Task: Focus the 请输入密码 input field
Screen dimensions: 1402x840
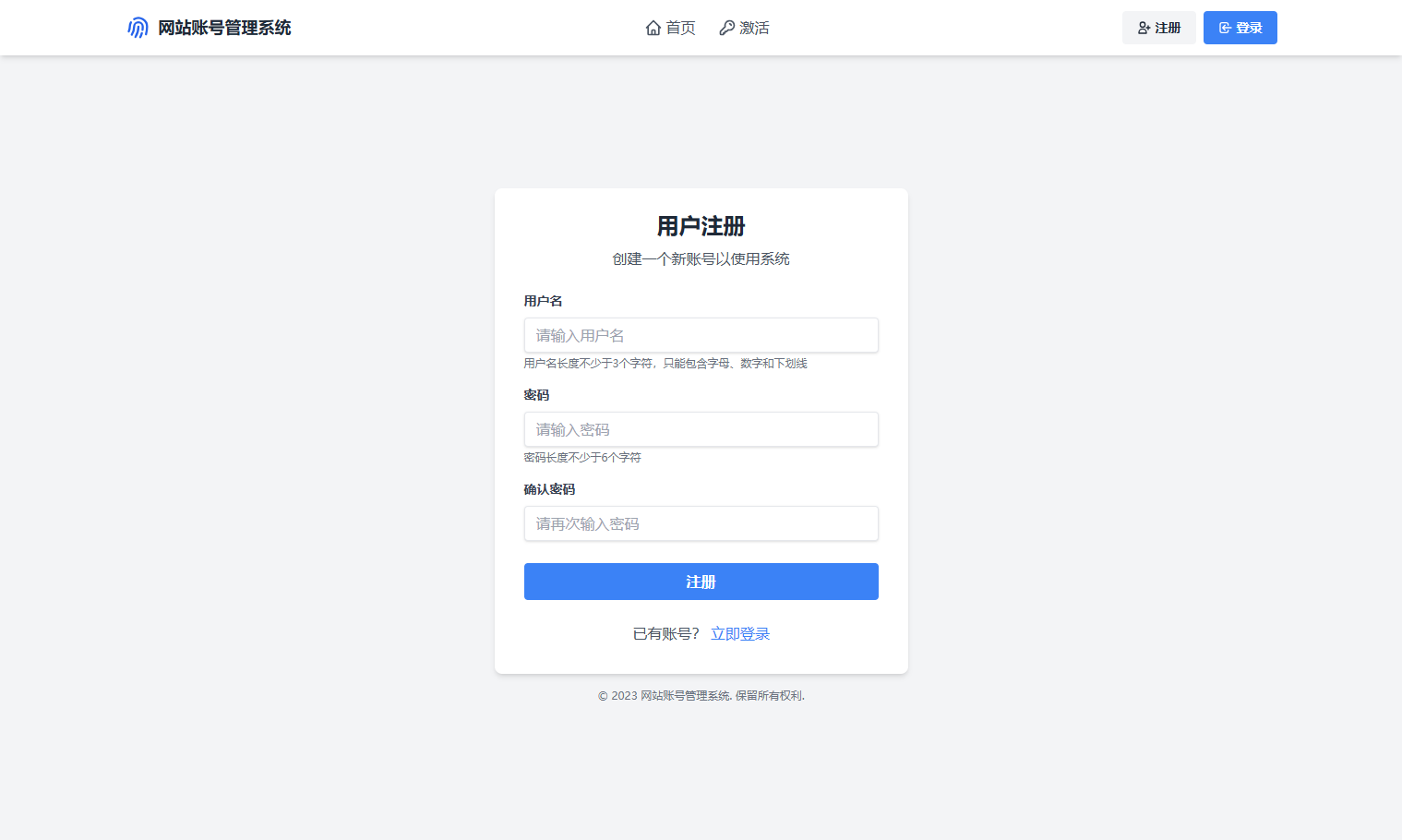Action: [x=701, y=429]
